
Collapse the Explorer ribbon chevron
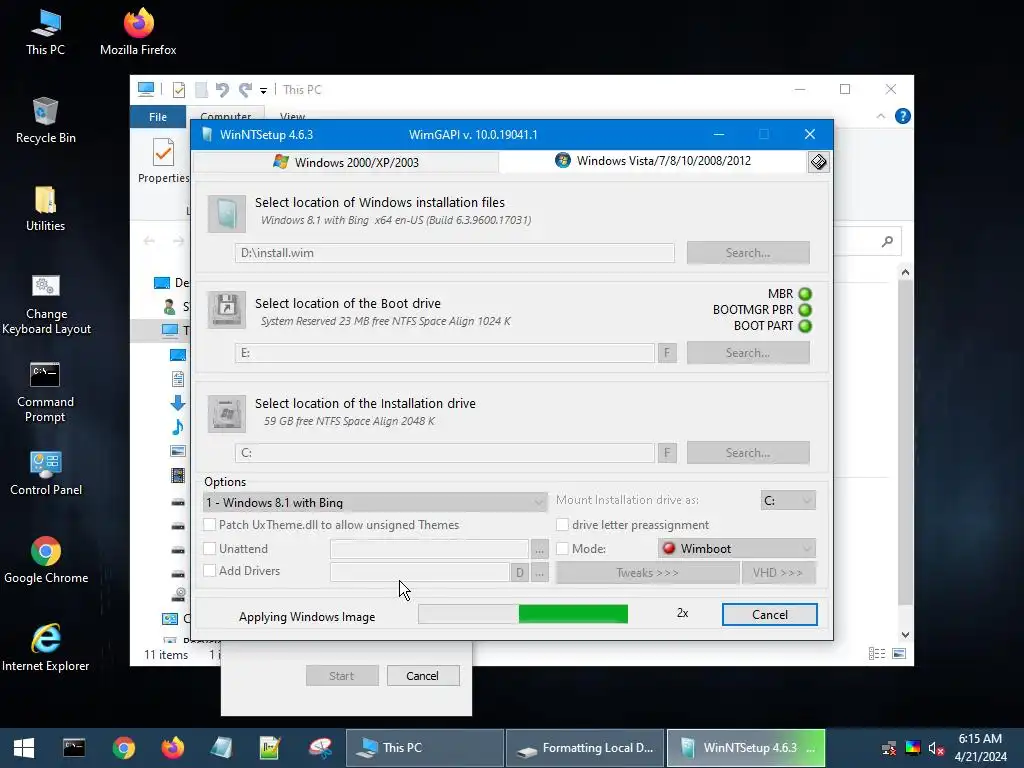tap(880, 116)
